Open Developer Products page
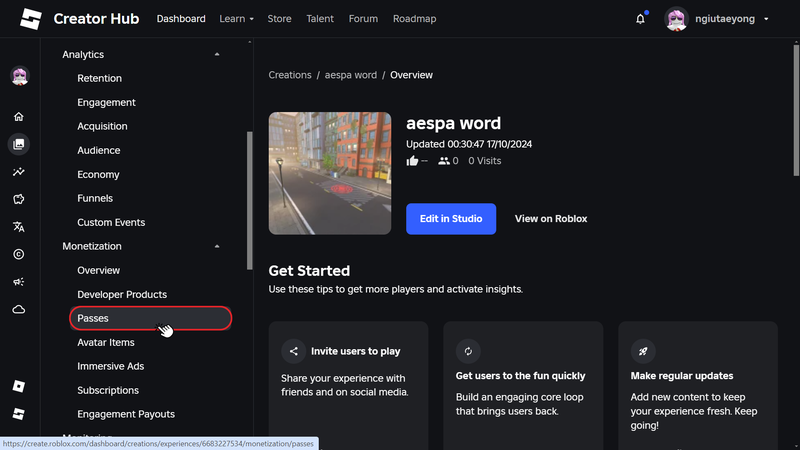The height and width of the screenshot is (450, 800). pyautogui.click(x=122, y=294)
